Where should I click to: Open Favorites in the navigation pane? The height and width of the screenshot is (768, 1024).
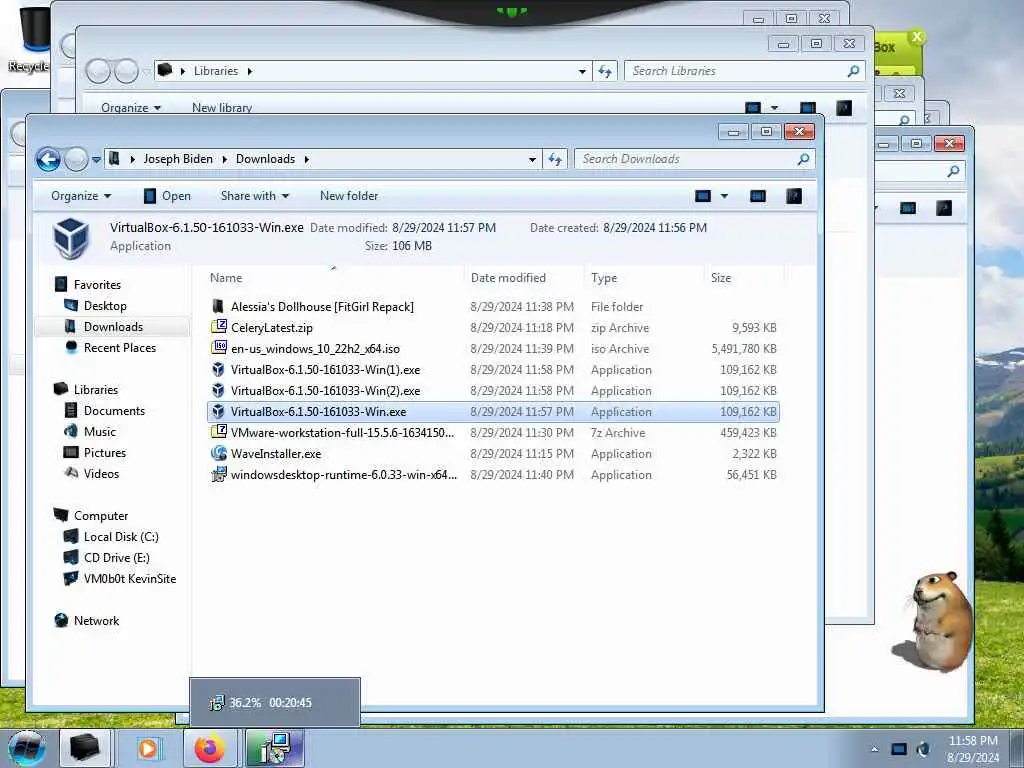click(97, 285)
